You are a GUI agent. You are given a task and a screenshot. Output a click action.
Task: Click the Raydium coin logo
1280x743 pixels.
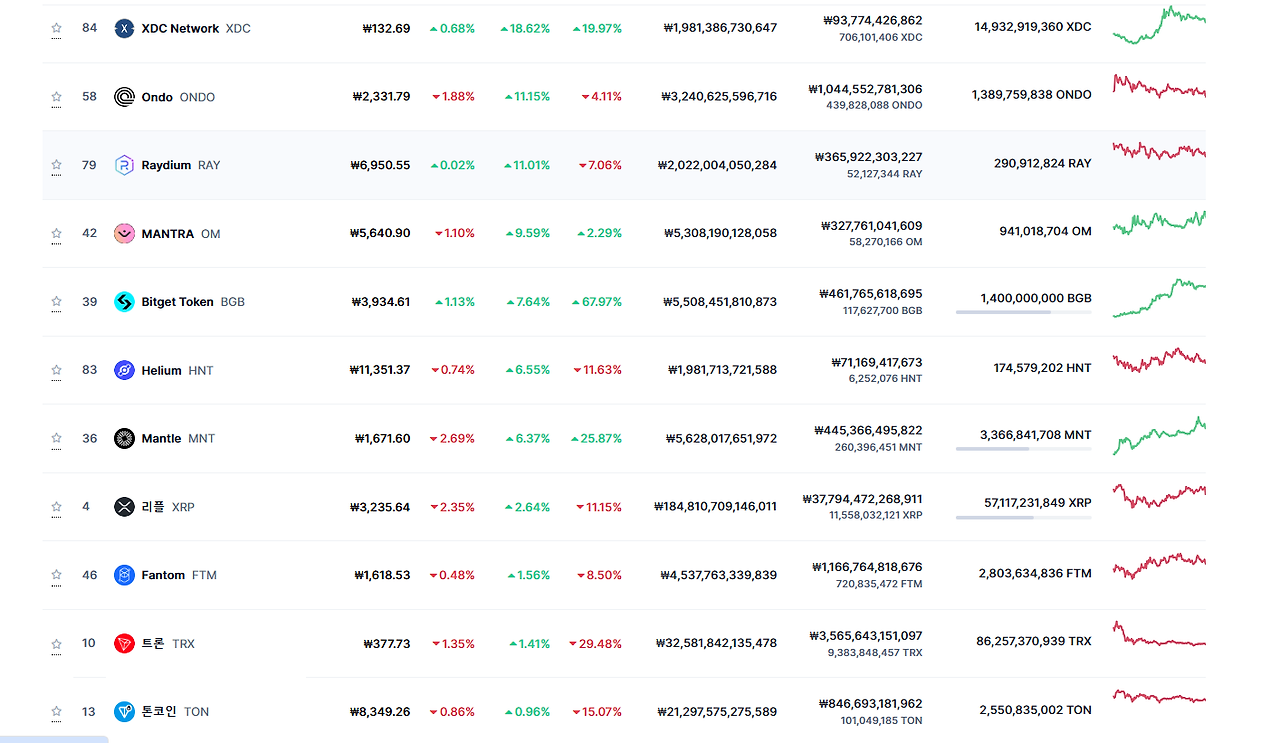pos(124,165)
